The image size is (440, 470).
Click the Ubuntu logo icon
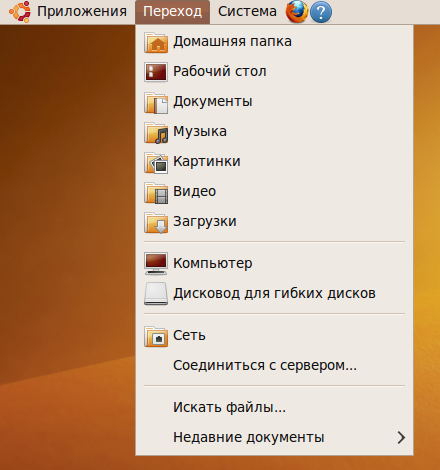point(20,12)
